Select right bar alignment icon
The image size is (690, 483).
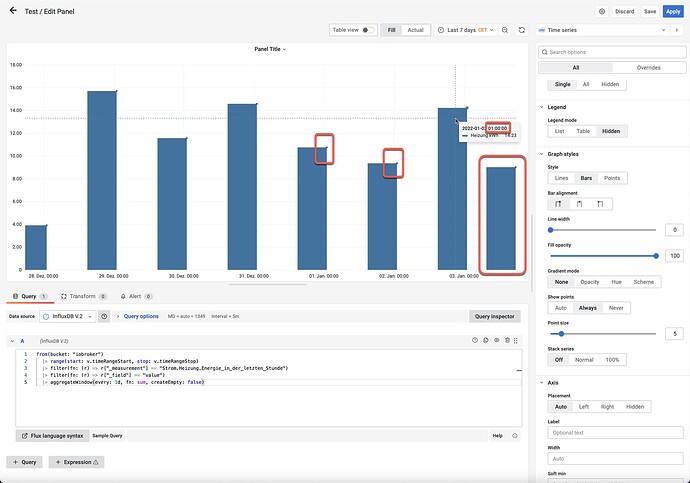(600, 204)
